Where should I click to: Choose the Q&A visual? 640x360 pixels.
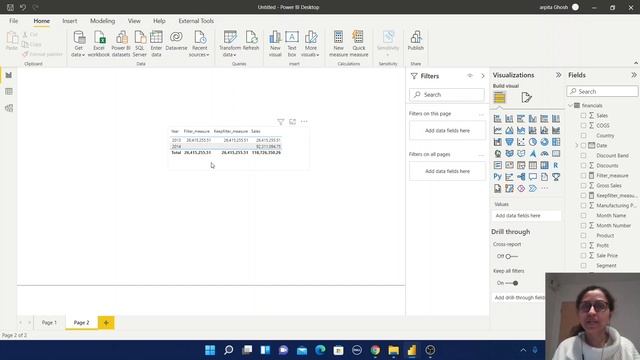click(533, 177)
